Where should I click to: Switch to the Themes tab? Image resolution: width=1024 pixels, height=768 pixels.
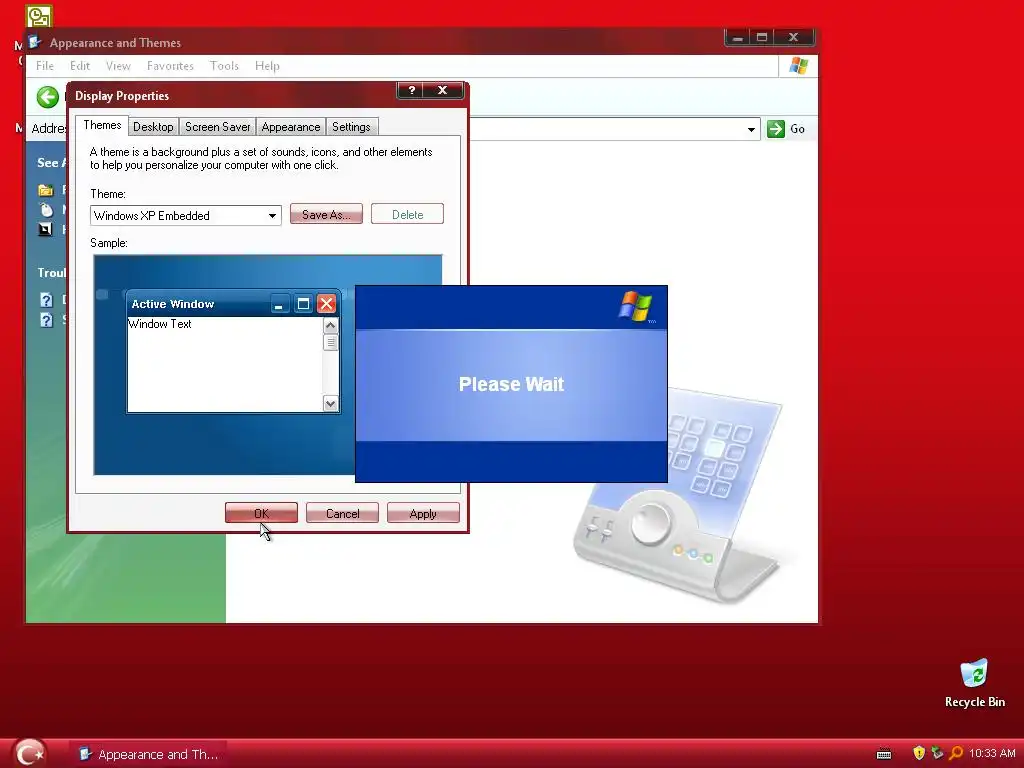coord(102,125)
